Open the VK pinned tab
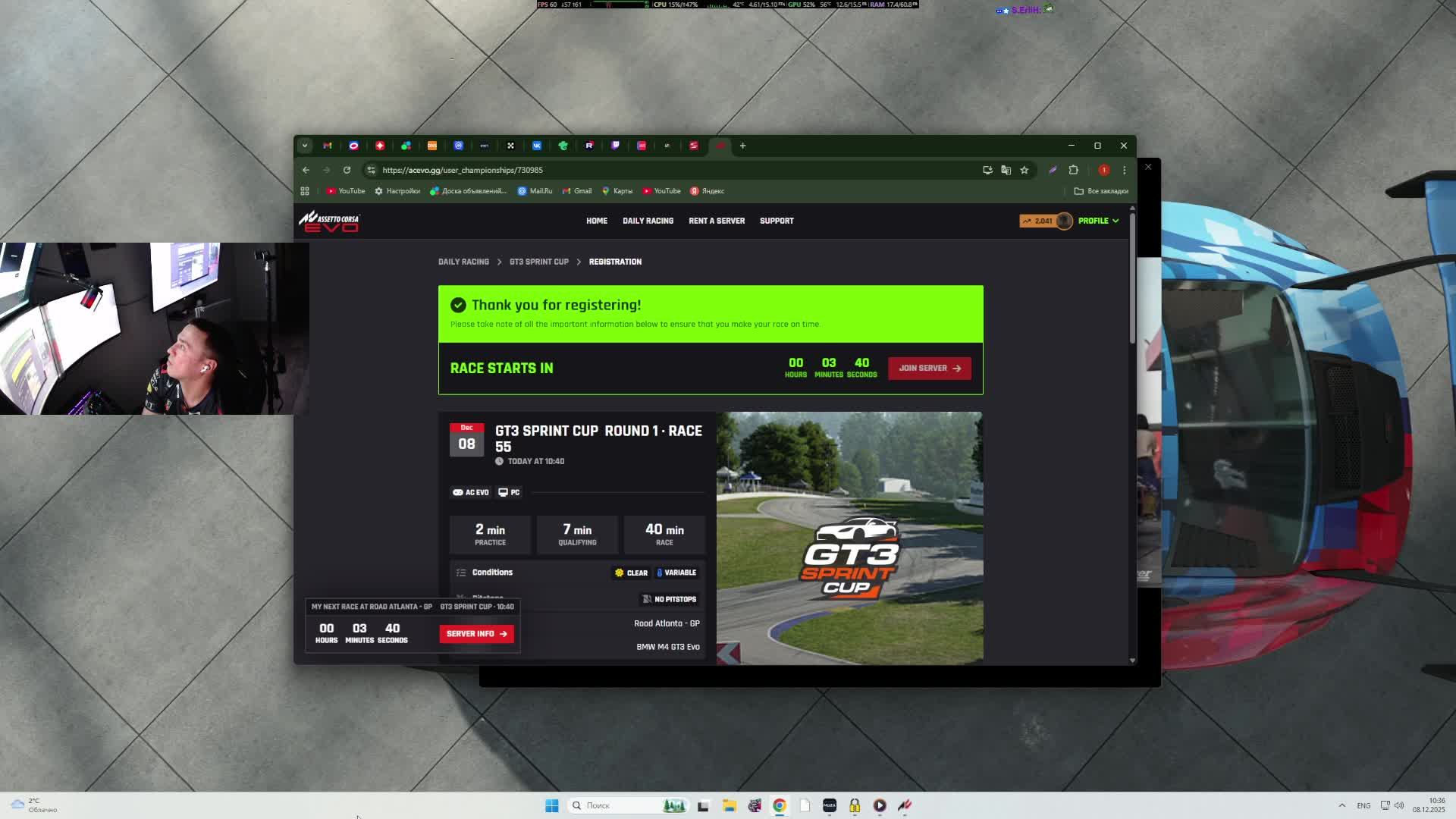This screenshot has width=1456, height=819. click(x=537, y=146)
